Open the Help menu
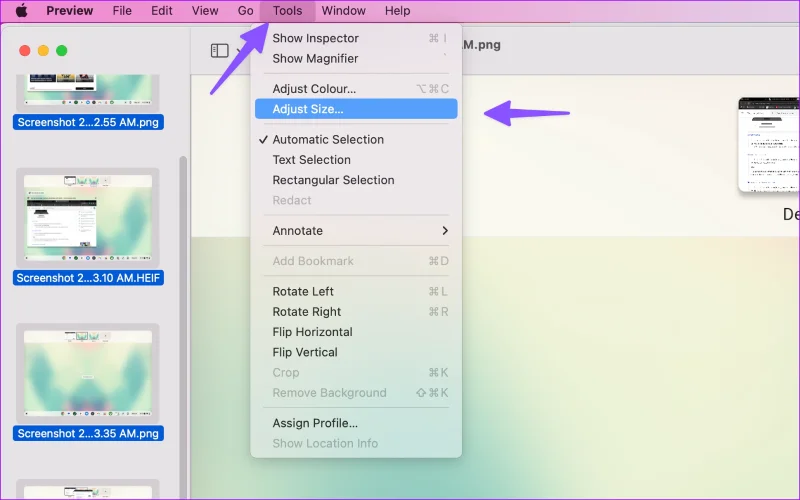This screenshot has height=500, width=800. click(x=397, y=11)
